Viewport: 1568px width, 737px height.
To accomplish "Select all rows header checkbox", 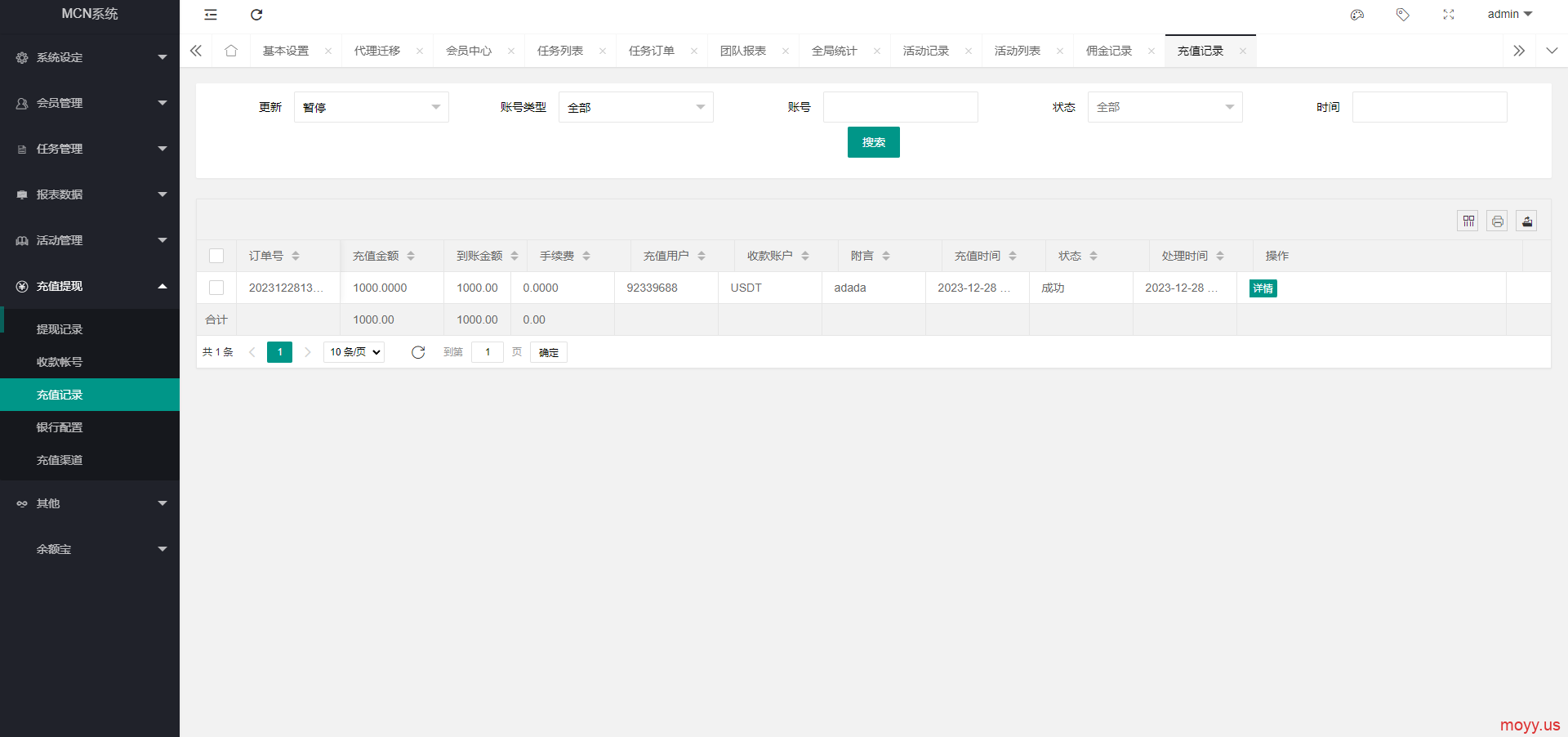I will [216, 256].
